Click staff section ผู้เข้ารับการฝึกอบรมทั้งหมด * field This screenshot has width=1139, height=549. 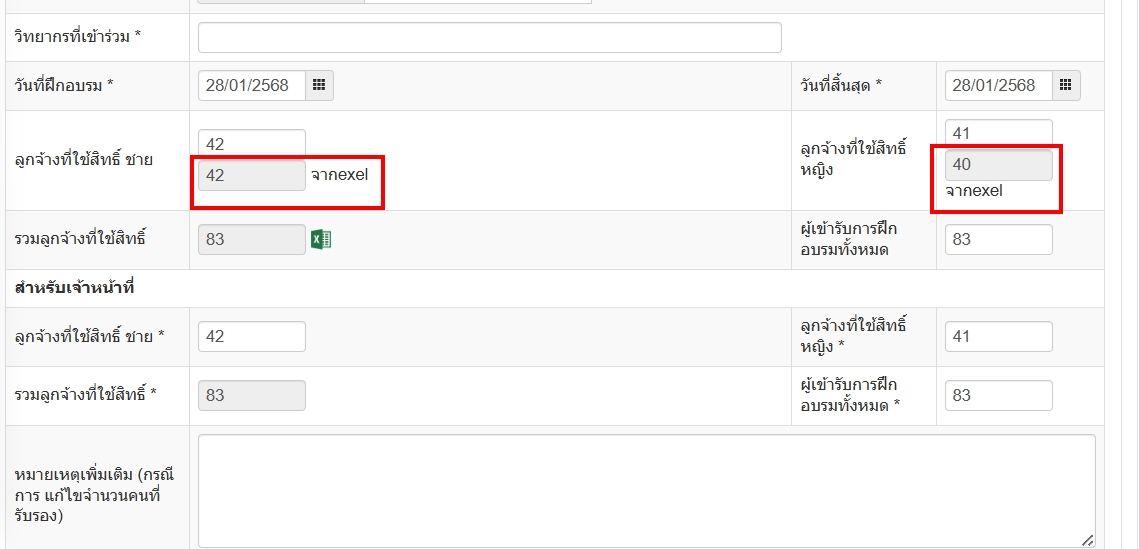[x=999, y=396]
